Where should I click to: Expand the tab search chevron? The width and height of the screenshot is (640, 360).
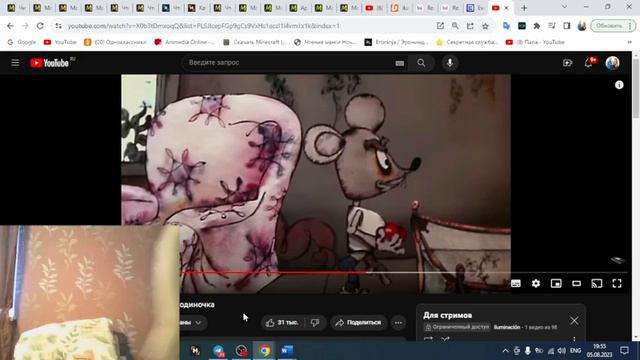pyautogui.click(x=564, y=7)
